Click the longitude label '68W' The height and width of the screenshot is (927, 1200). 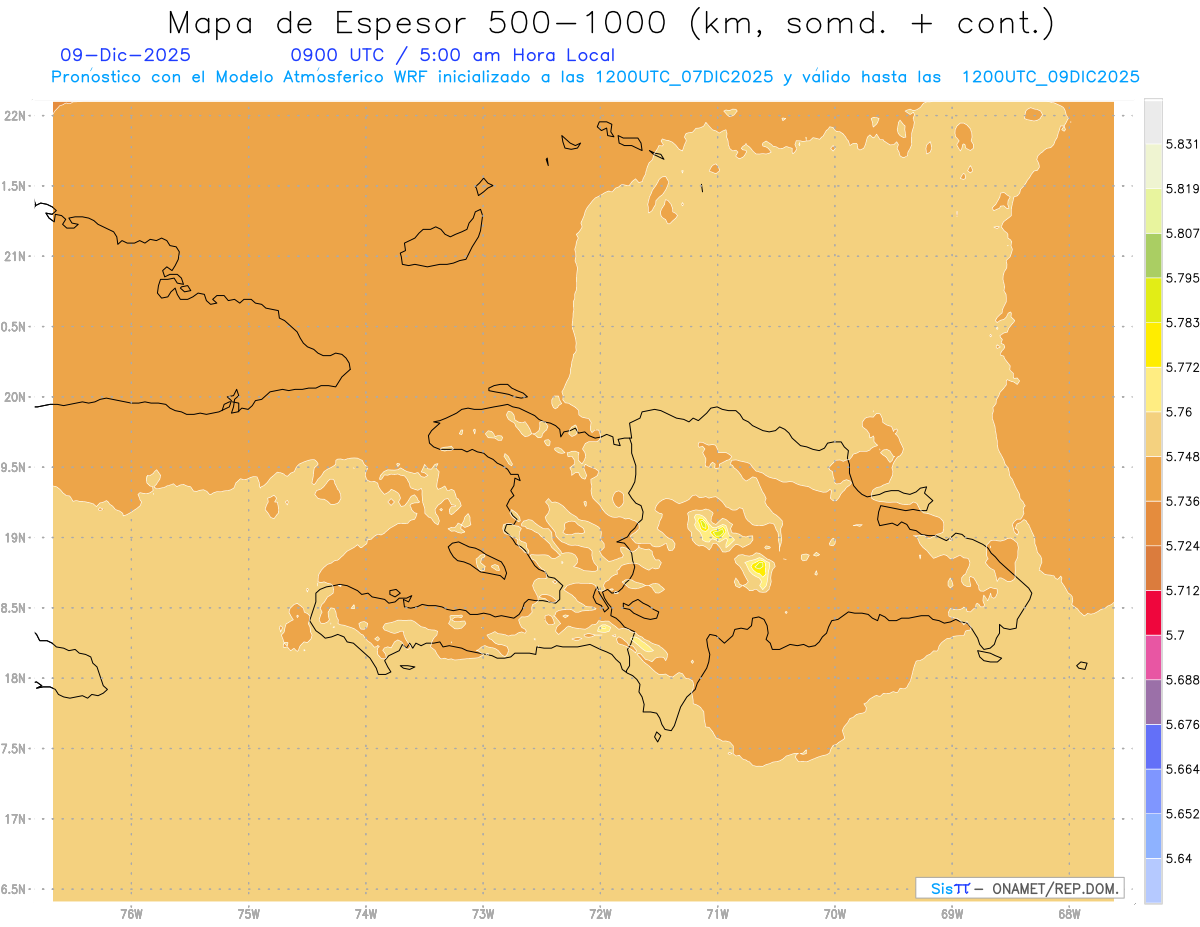point(1069,913)
